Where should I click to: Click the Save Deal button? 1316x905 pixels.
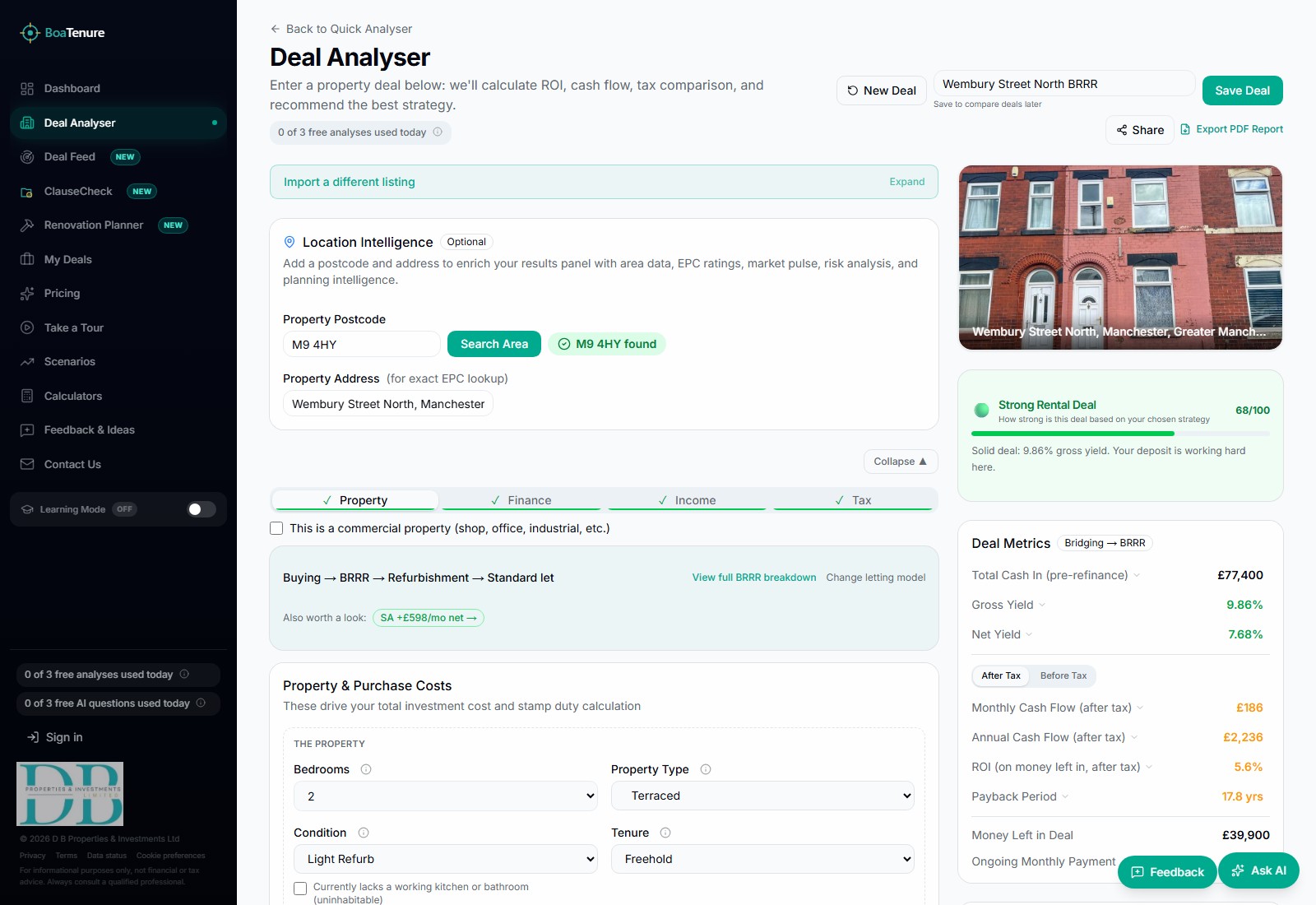[1242, 90]
